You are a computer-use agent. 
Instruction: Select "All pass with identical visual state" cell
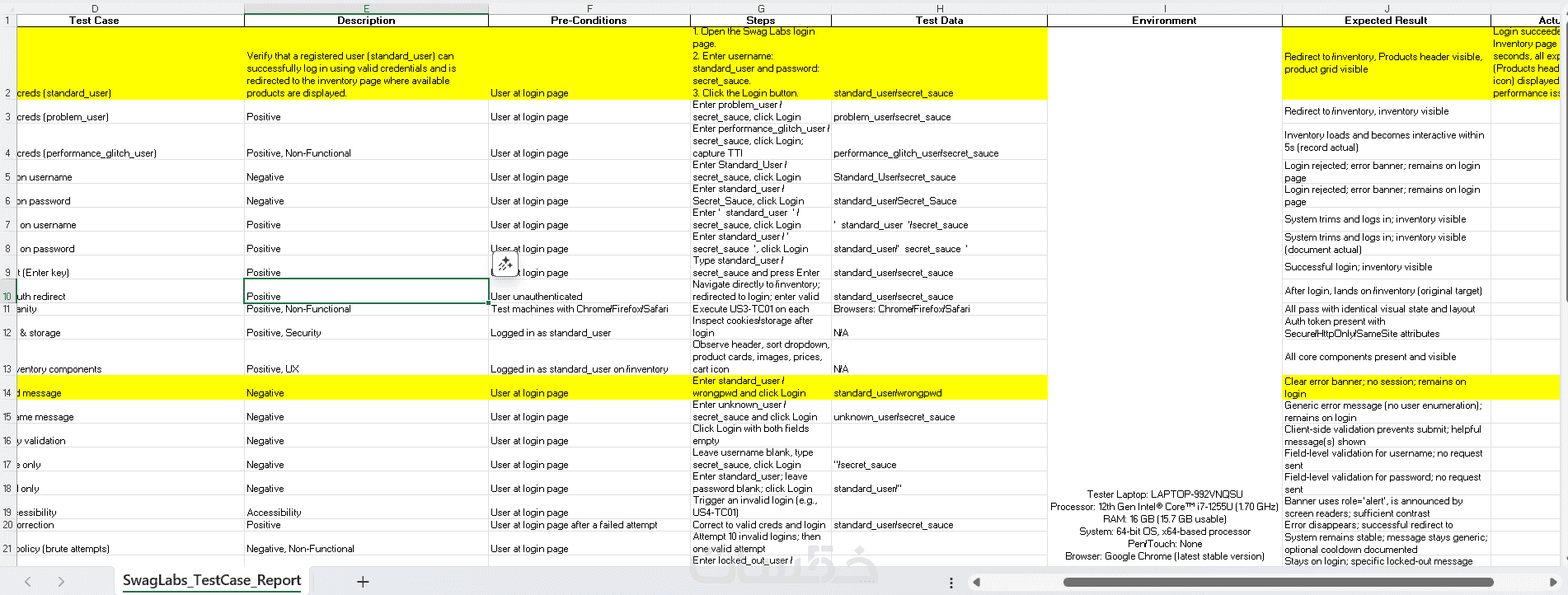[1387, 309]
